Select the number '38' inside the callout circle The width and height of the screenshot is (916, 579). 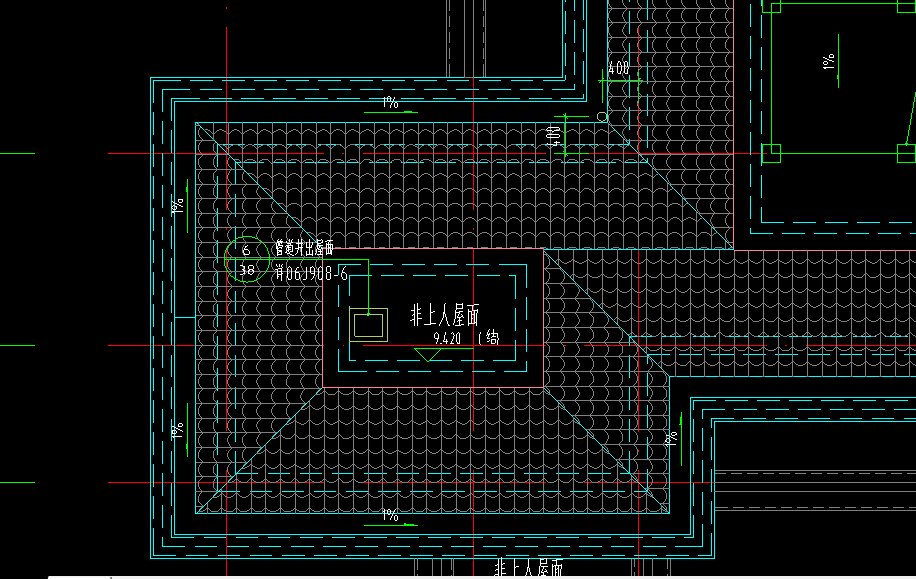coord(247,270)
